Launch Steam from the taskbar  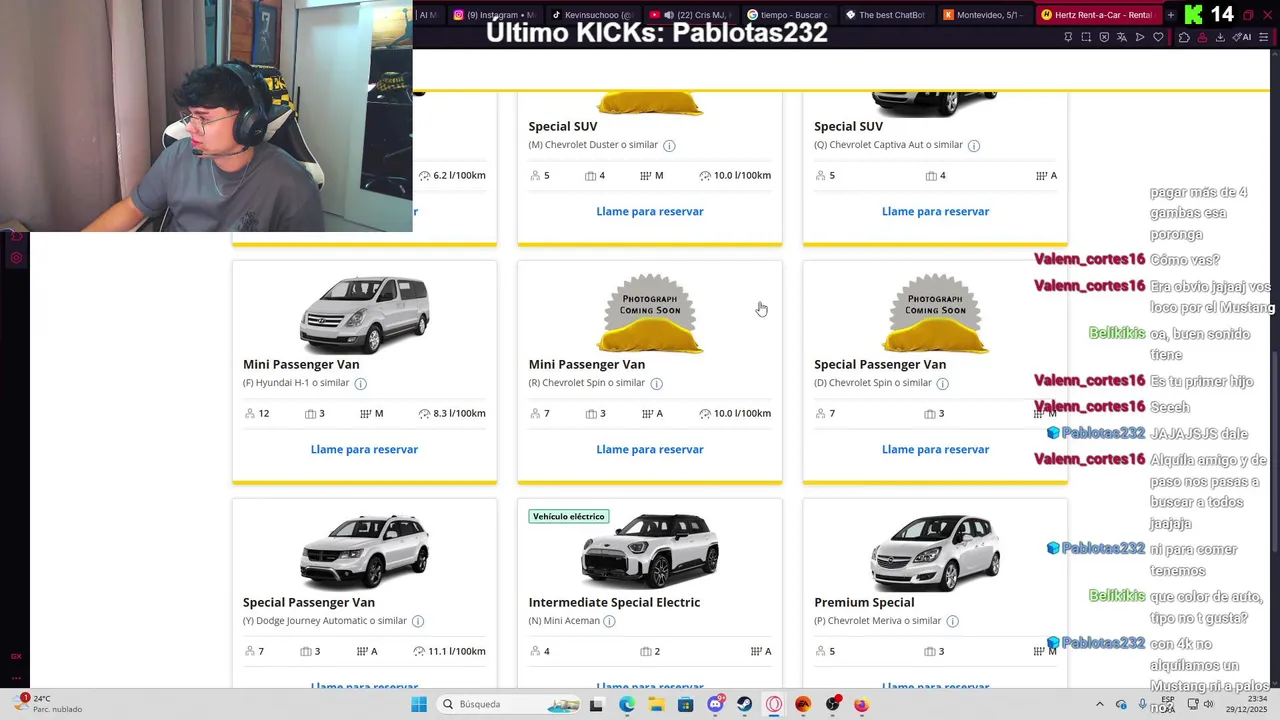point(744,704)
